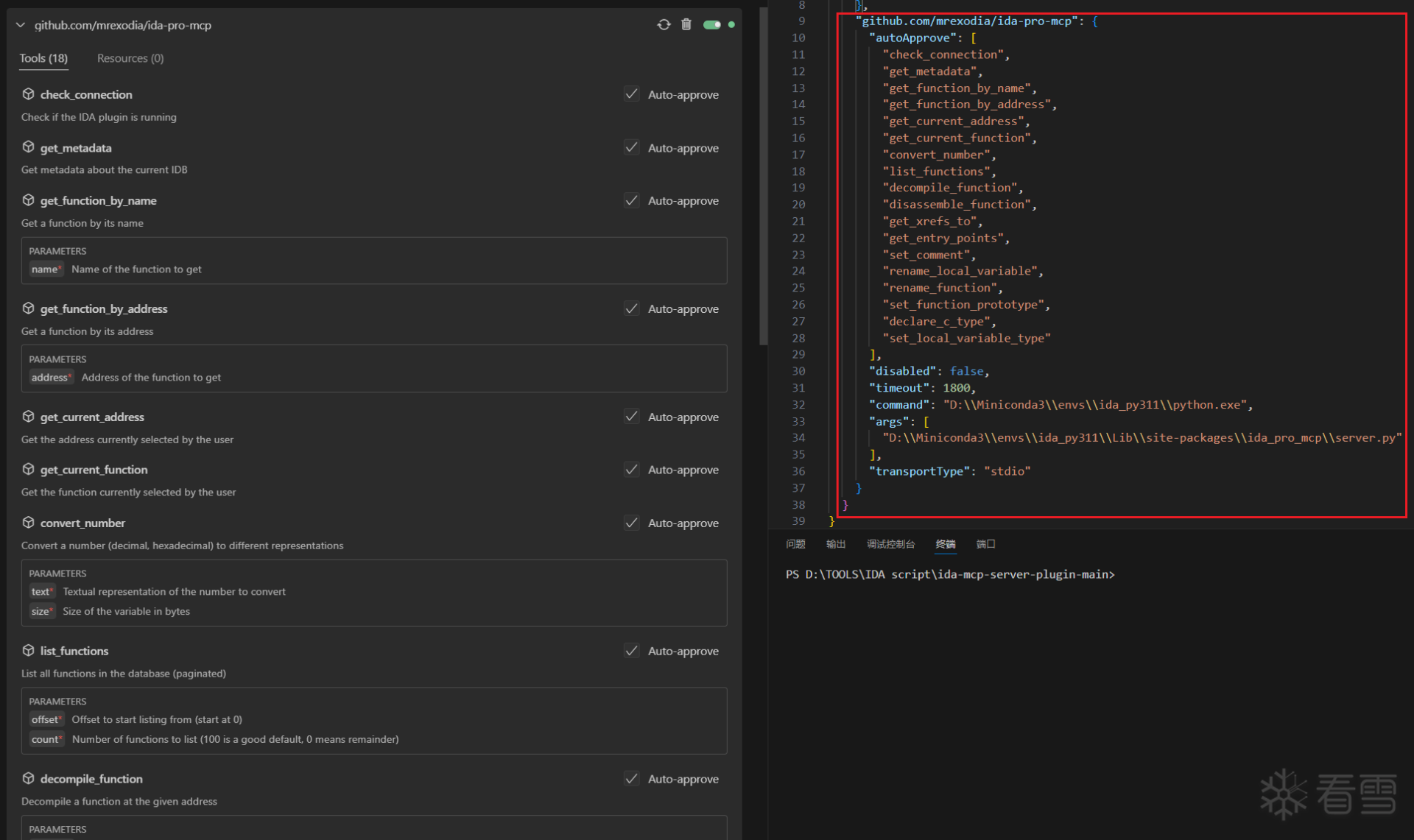The width and height of the screenshot is (1414, 840).
Task: Open the 输出 (Output) panel tab
Action: (x=836, y=544)
